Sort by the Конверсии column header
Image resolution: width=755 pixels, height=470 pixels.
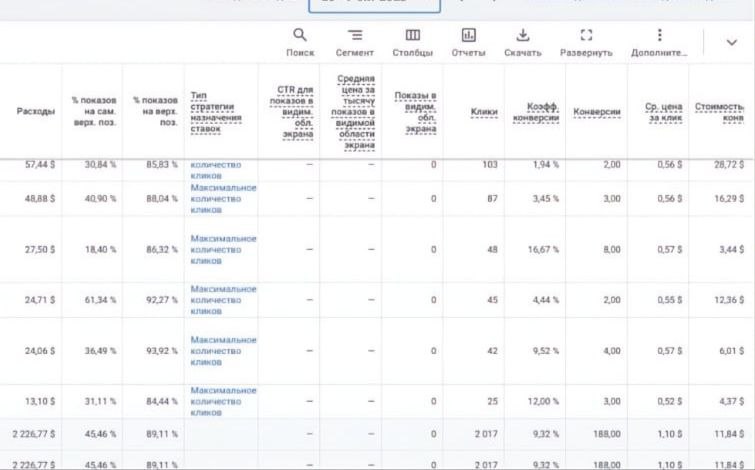point(597,111)
